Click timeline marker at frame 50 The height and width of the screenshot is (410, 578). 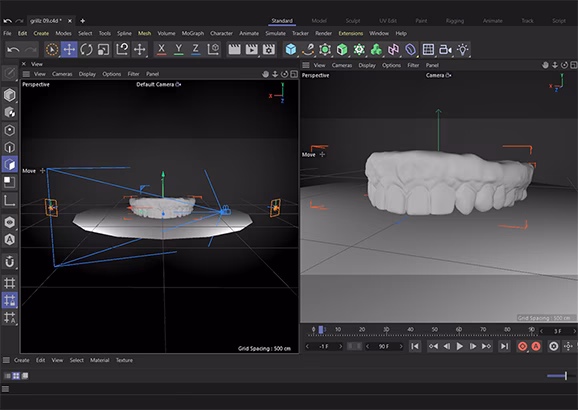point(435,330)
